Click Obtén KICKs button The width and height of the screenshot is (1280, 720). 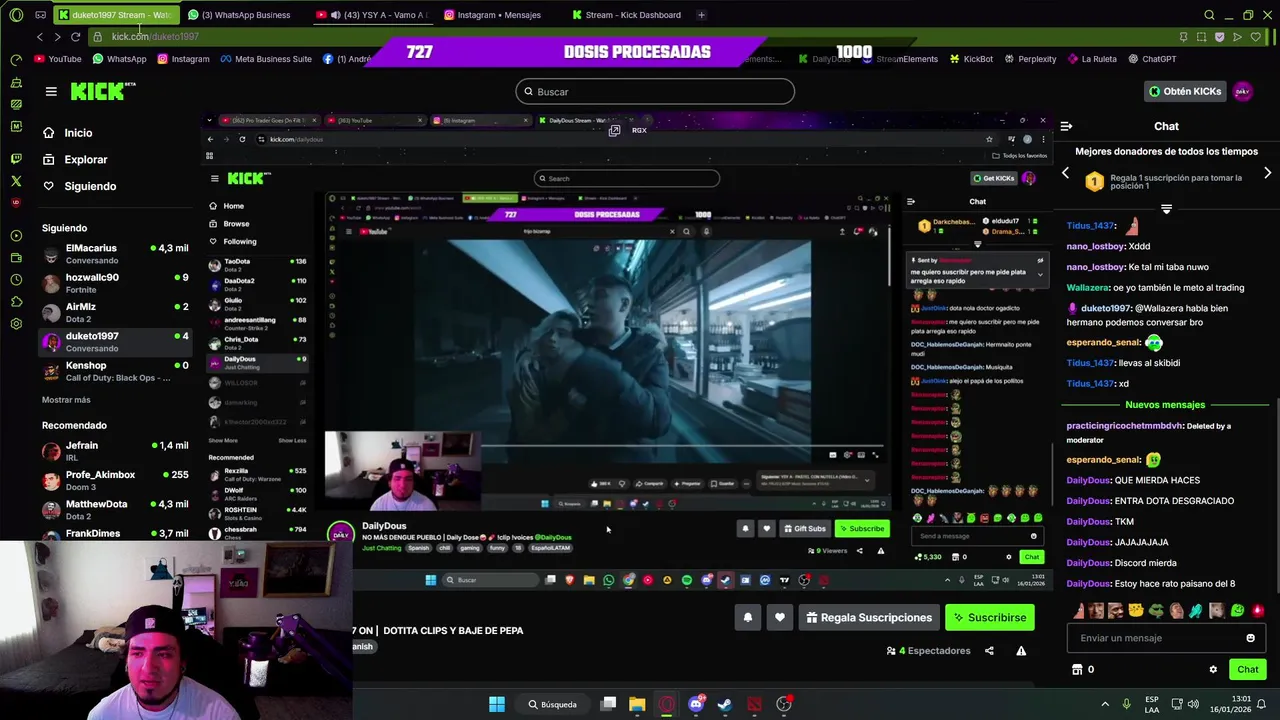click(x=1185, y=91)
